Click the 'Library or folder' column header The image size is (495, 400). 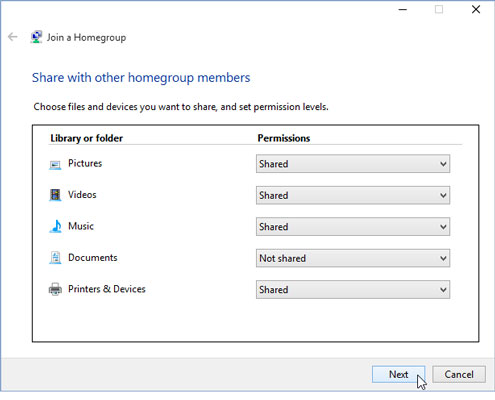click(87, 138)
